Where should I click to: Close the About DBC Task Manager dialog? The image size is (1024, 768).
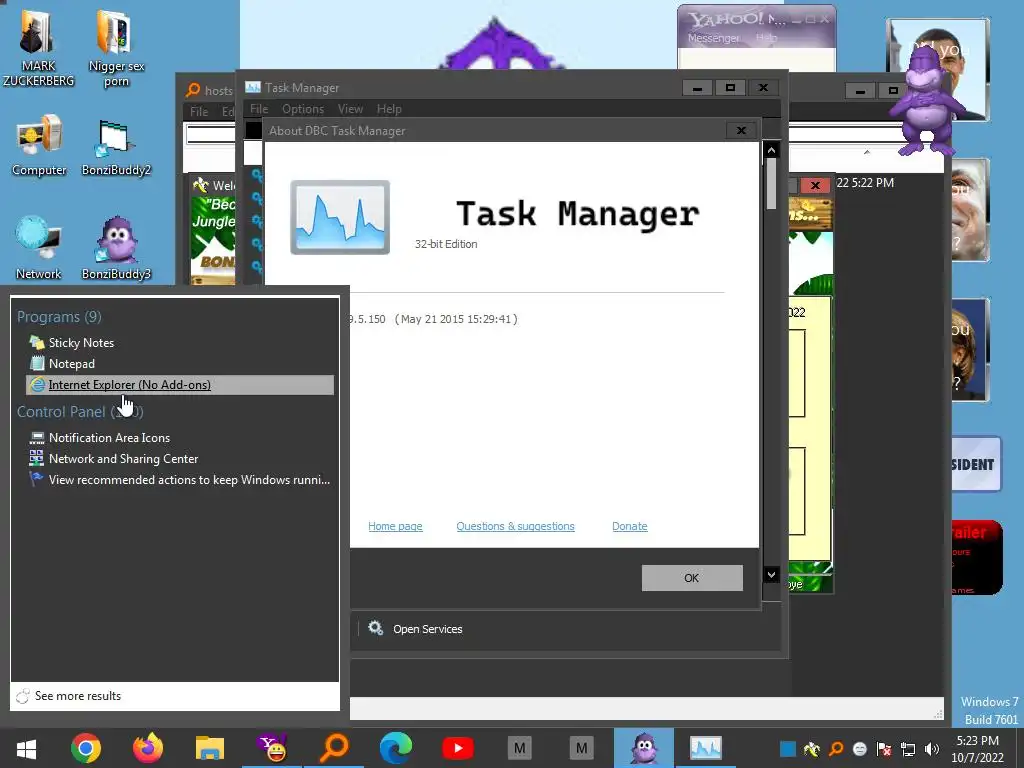pyautogui.click(x=741, y=131)
